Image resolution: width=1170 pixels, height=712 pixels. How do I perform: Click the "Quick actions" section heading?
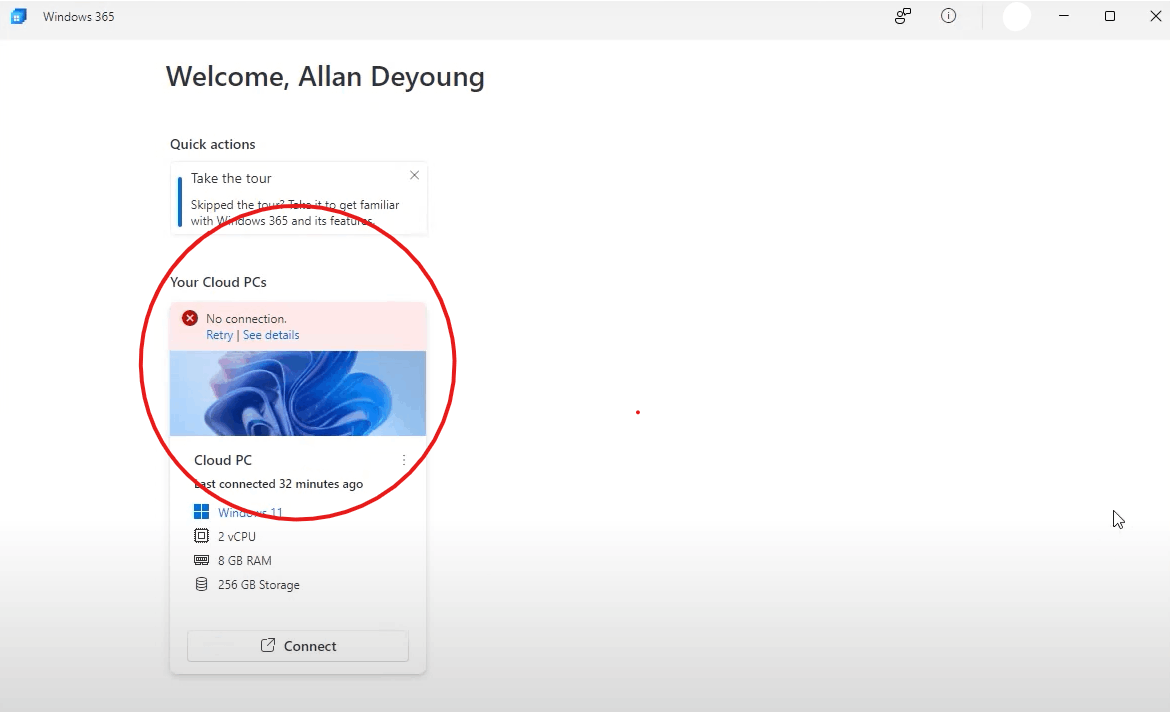(213, 144)
